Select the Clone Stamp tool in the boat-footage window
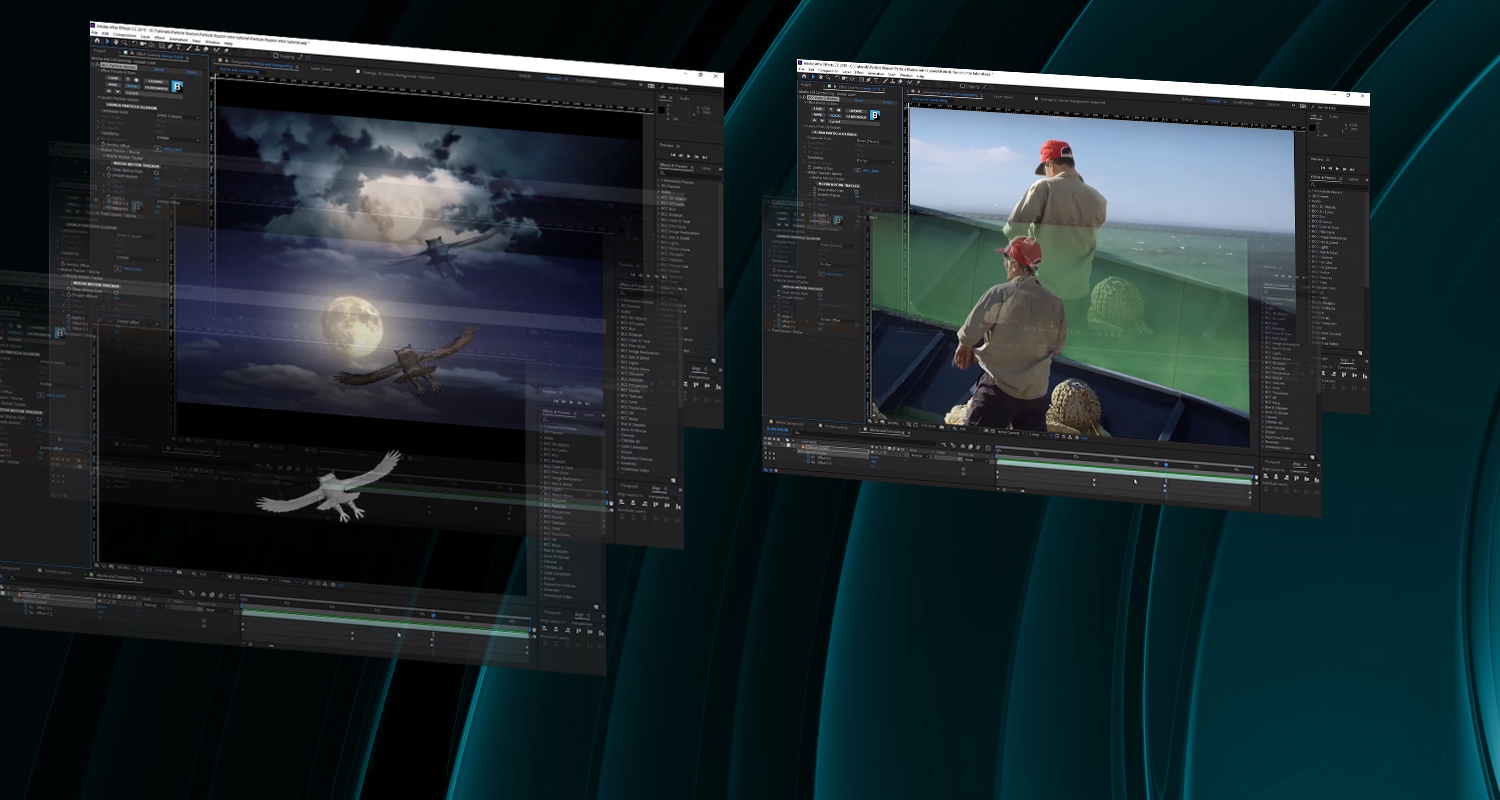Screen dimensions: 1500x800 892,82
